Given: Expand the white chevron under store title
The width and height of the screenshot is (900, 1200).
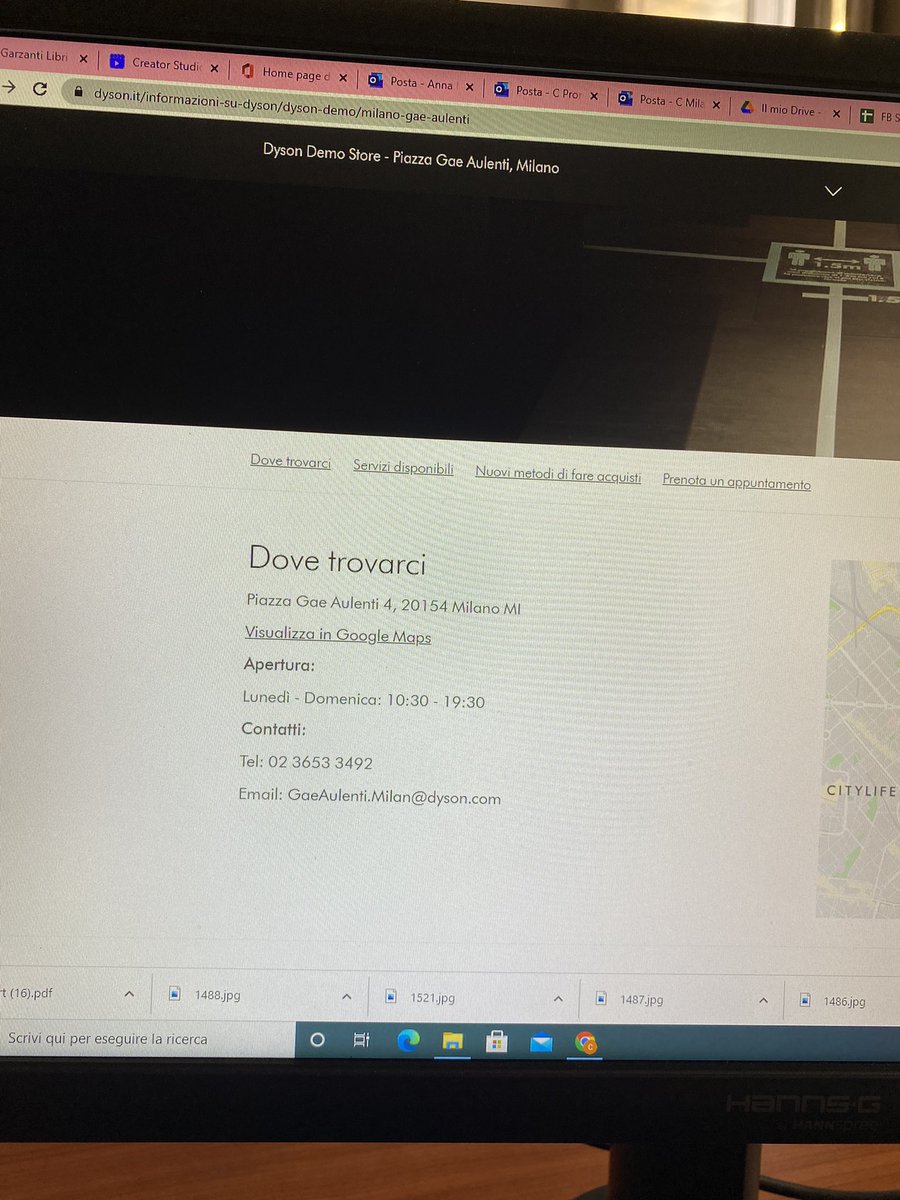Looking at the screenshot, I should tap(833, 191).
